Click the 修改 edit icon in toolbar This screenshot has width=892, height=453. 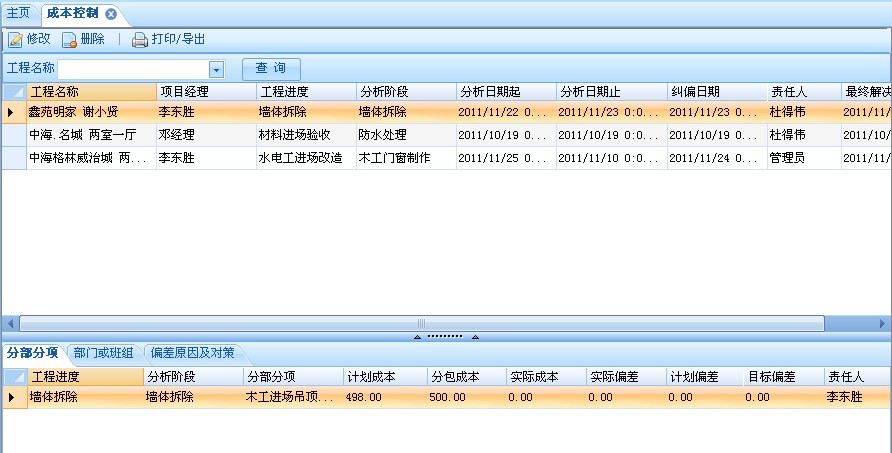click(x=16, y=40)
